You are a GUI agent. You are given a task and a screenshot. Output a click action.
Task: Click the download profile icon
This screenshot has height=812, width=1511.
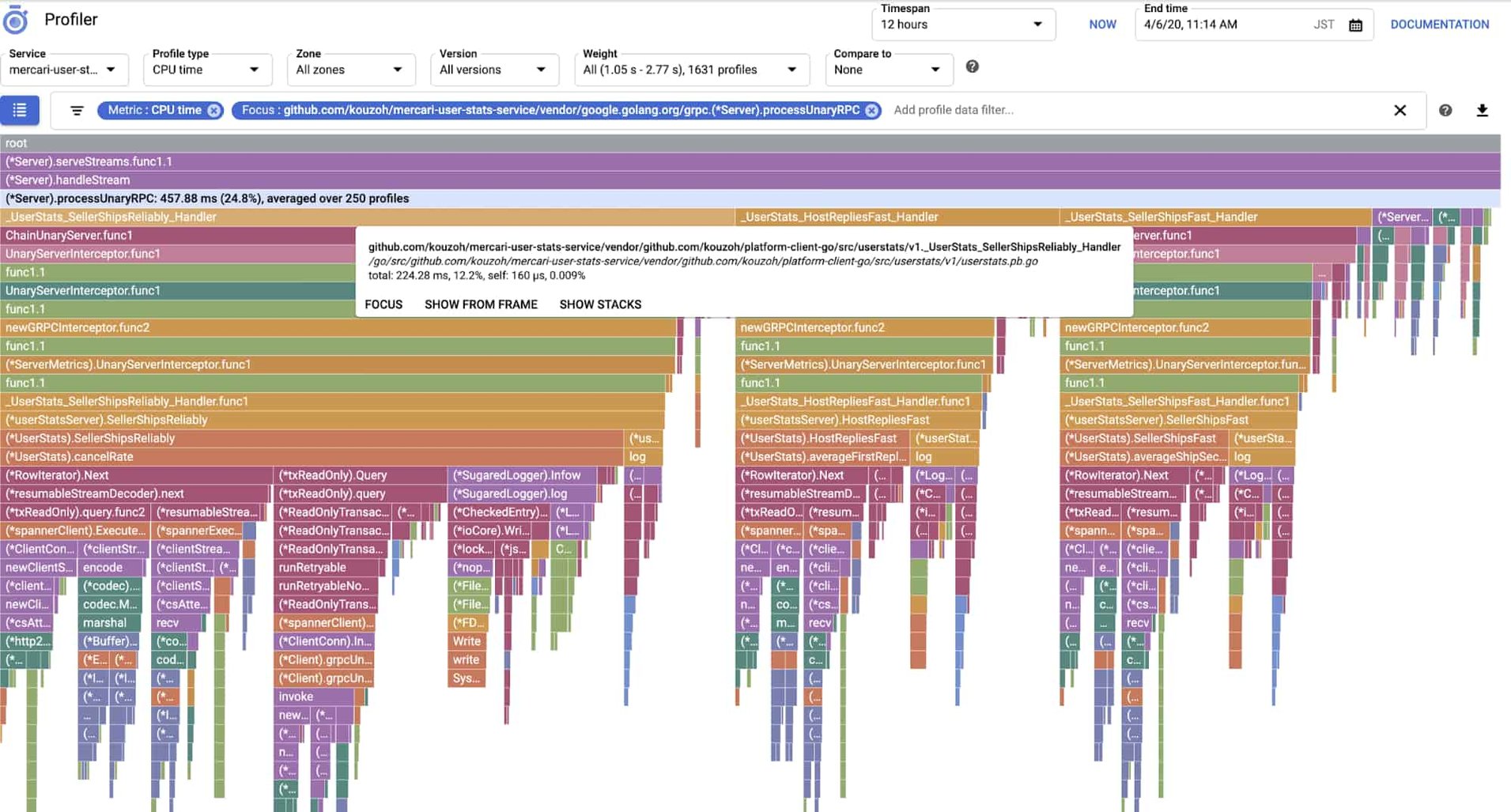point(1483,110)
